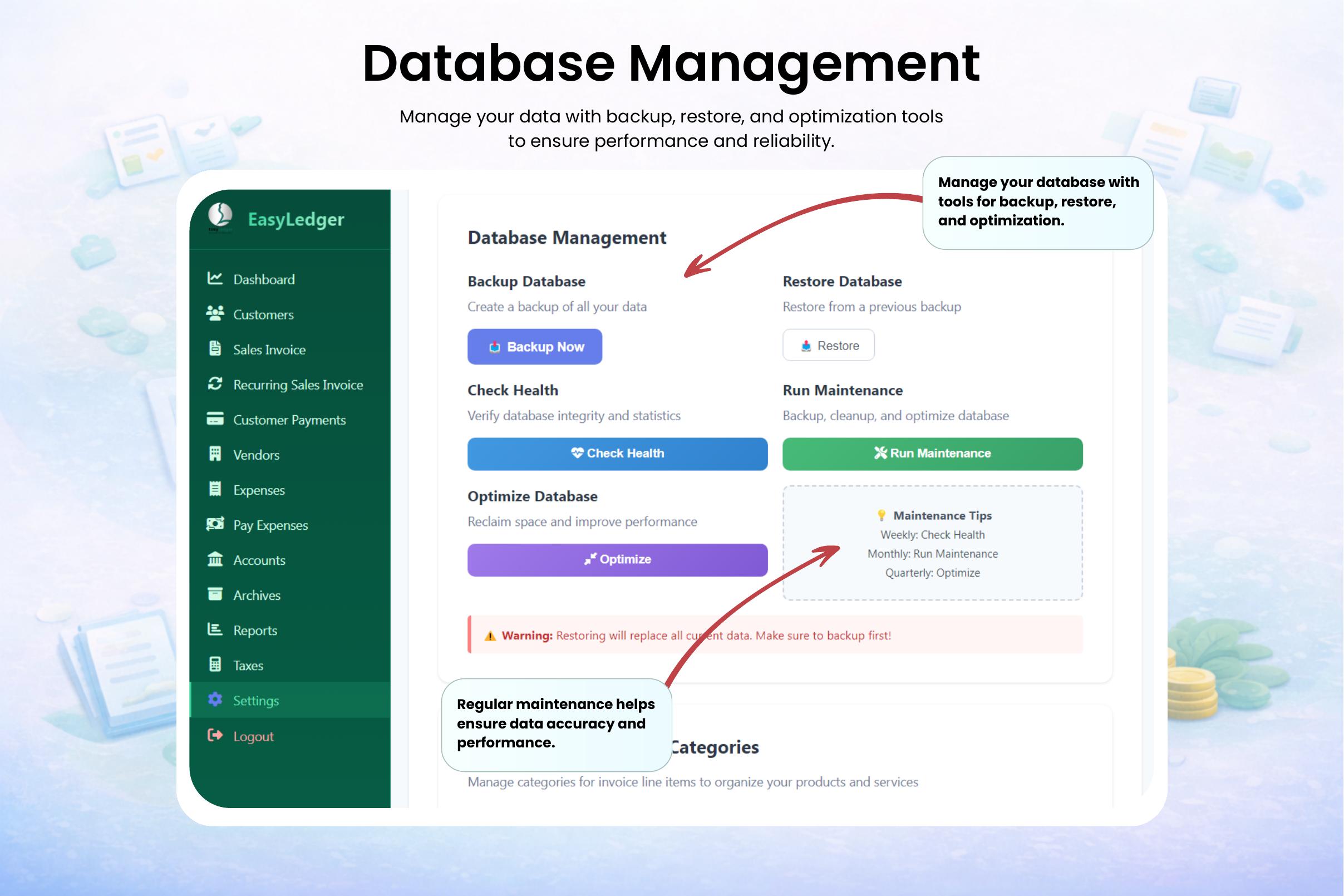Image resolution: width=1344 pixels, height=896 pixels.
Task: Open Accounts from sidebar
Action: click(x=290, y=560)
